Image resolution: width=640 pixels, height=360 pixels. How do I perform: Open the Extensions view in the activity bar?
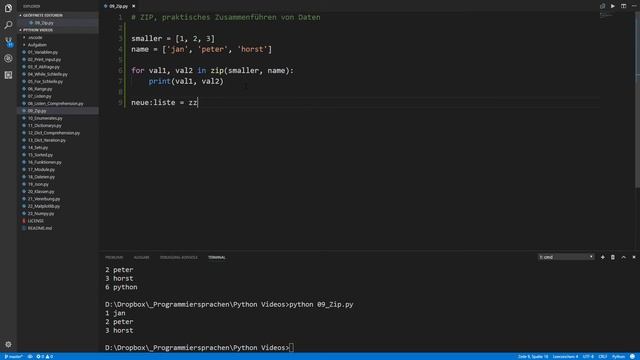pyautogui.click(x=8, y=75)
